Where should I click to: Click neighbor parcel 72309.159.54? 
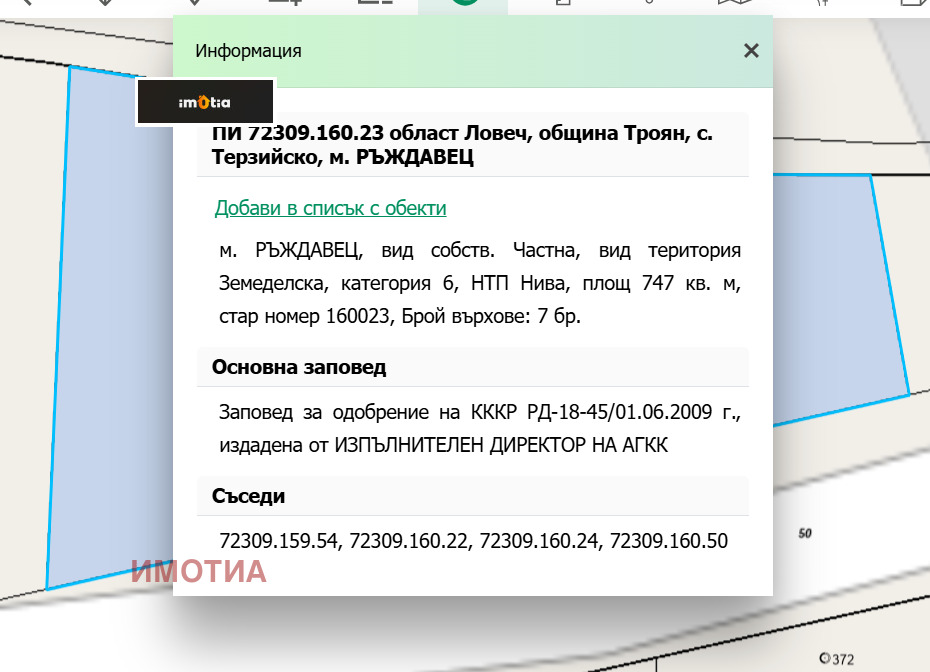click(277, 541)
